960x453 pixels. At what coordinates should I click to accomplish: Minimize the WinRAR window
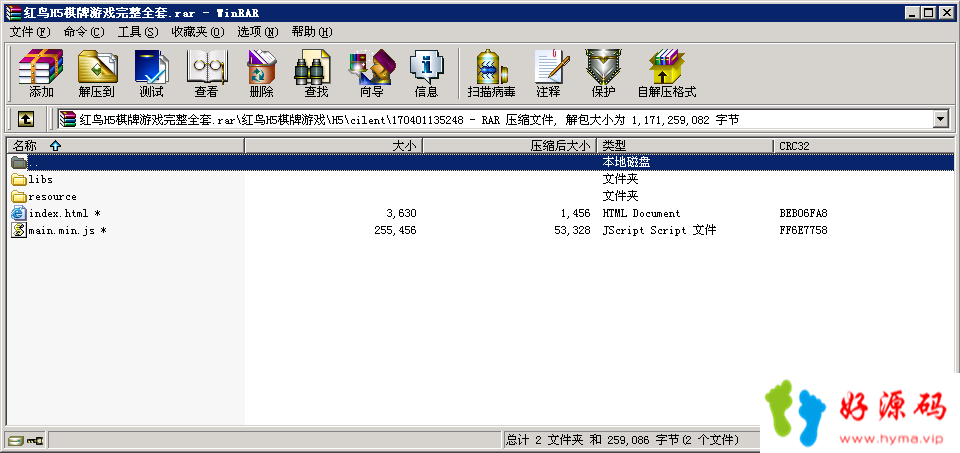[x=913, y=12]
